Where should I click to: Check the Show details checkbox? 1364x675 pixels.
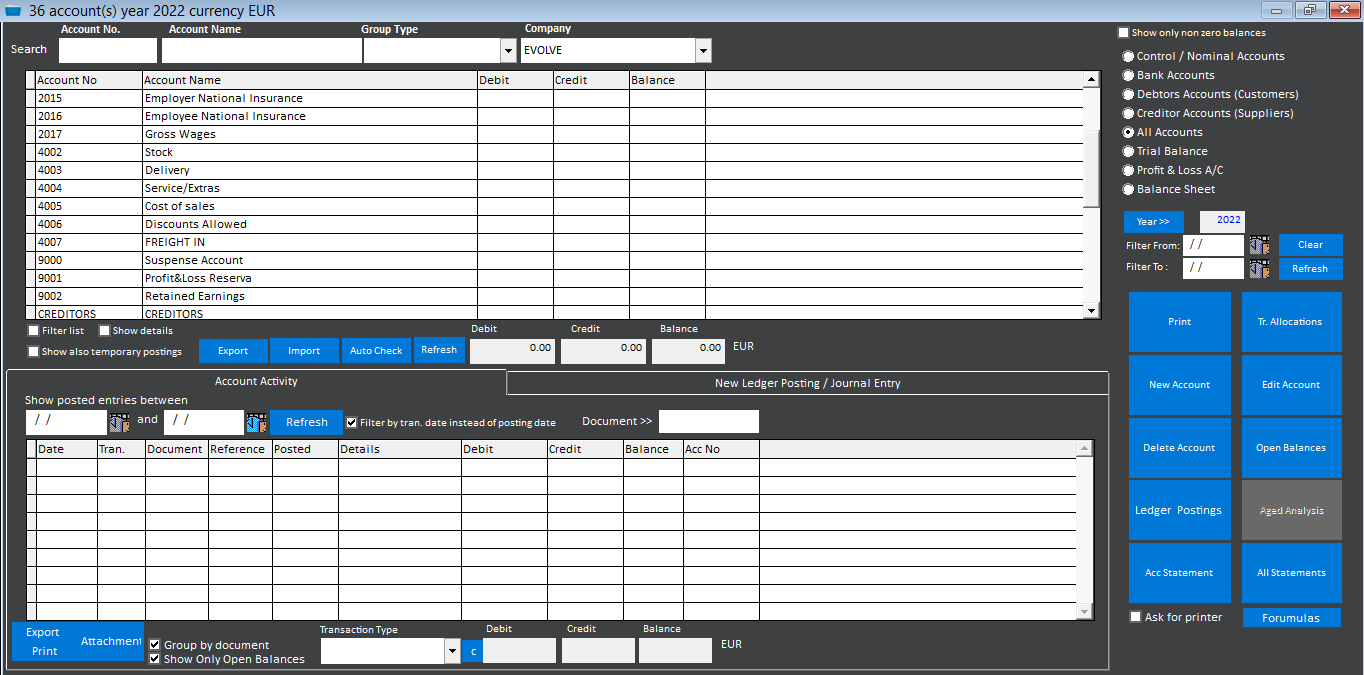[105, 330]
